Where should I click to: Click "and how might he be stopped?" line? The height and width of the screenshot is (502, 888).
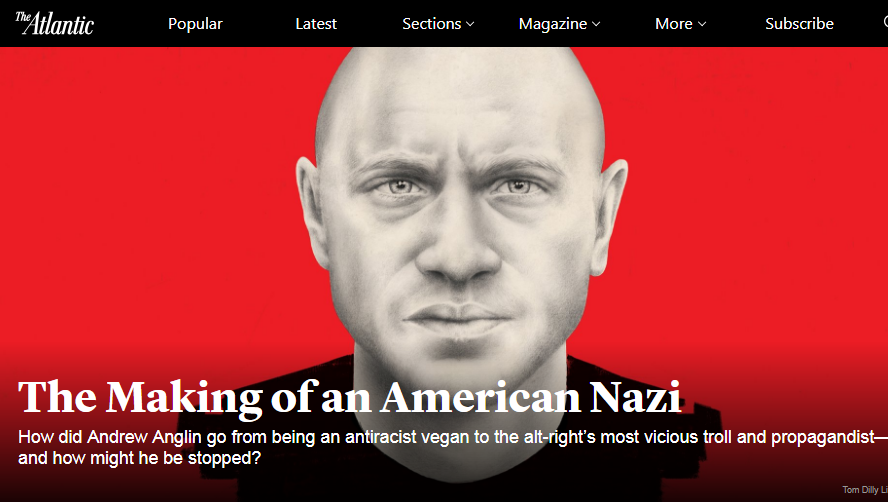pyautogui.click(x=139, y=458)
